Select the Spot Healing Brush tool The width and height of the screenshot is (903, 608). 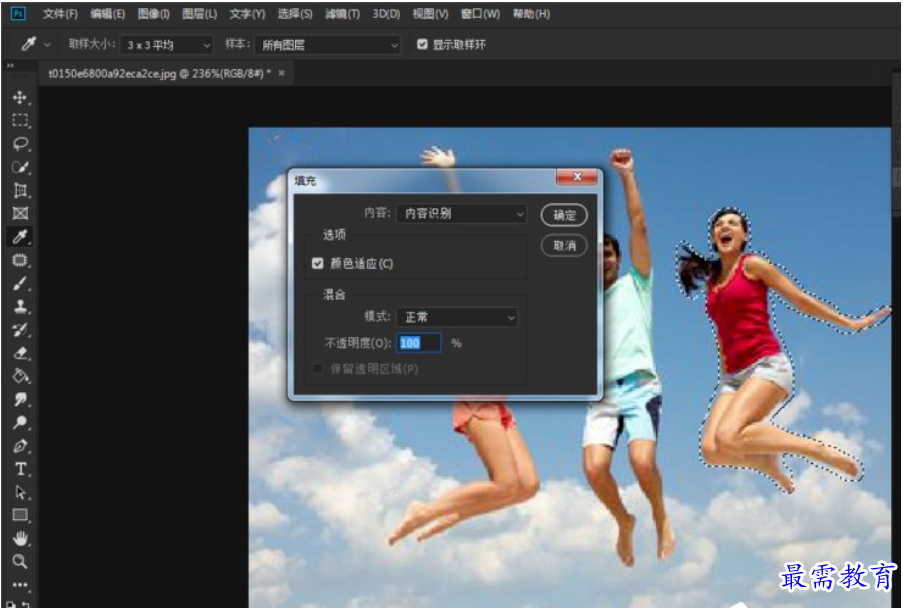click(20, 260)
